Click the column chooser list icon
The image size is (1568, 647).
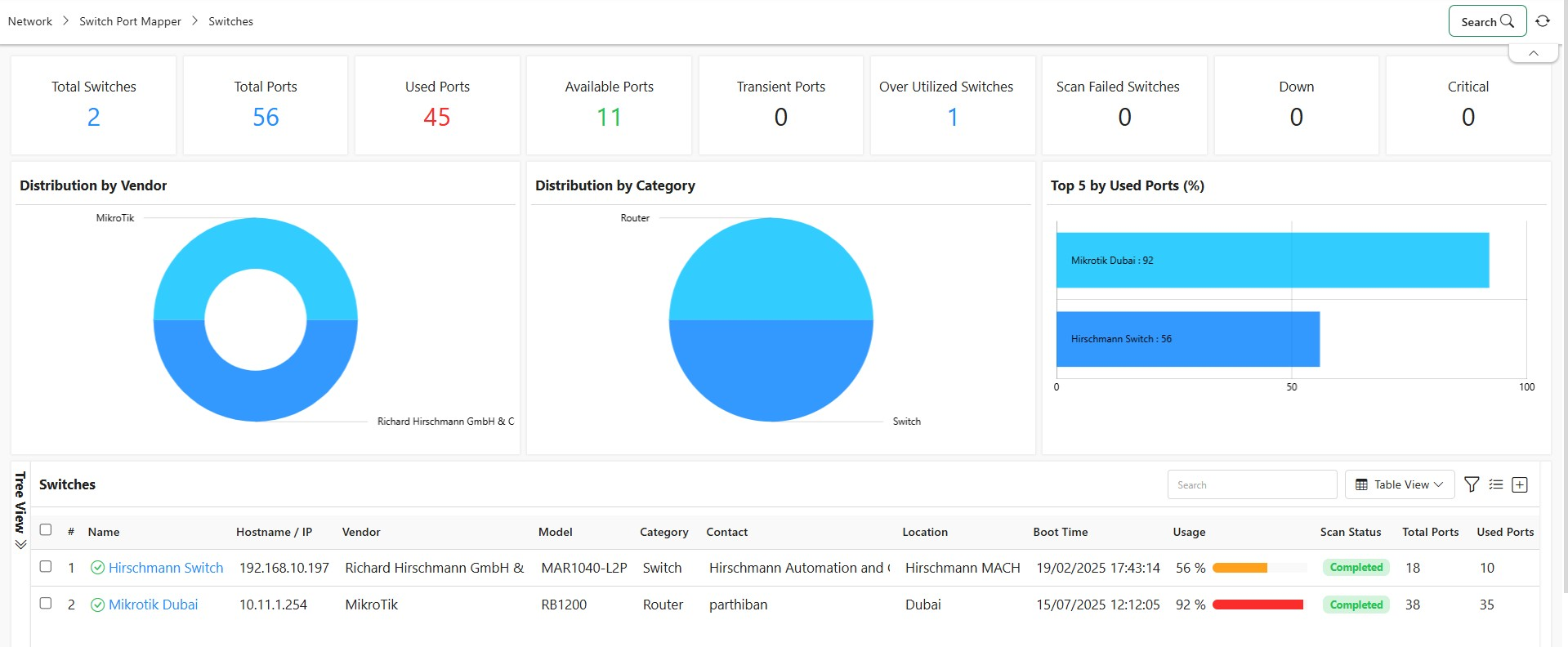tap(1495, 484)
